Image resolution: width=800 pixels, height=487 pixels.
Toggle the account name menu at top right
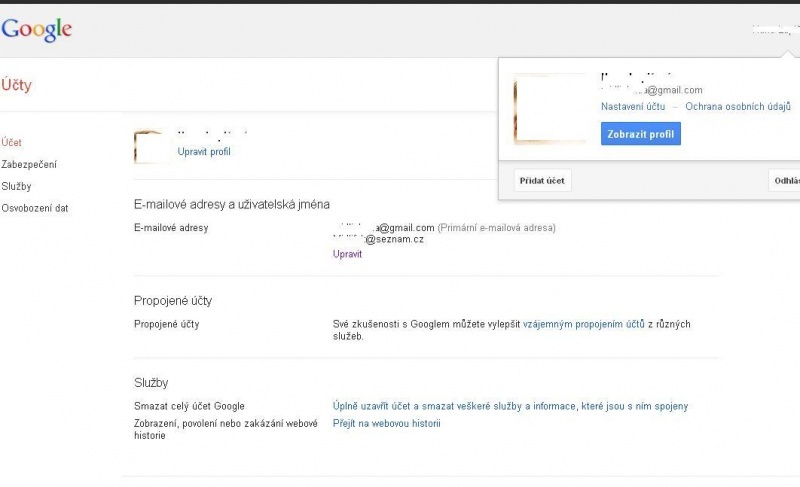774,30
